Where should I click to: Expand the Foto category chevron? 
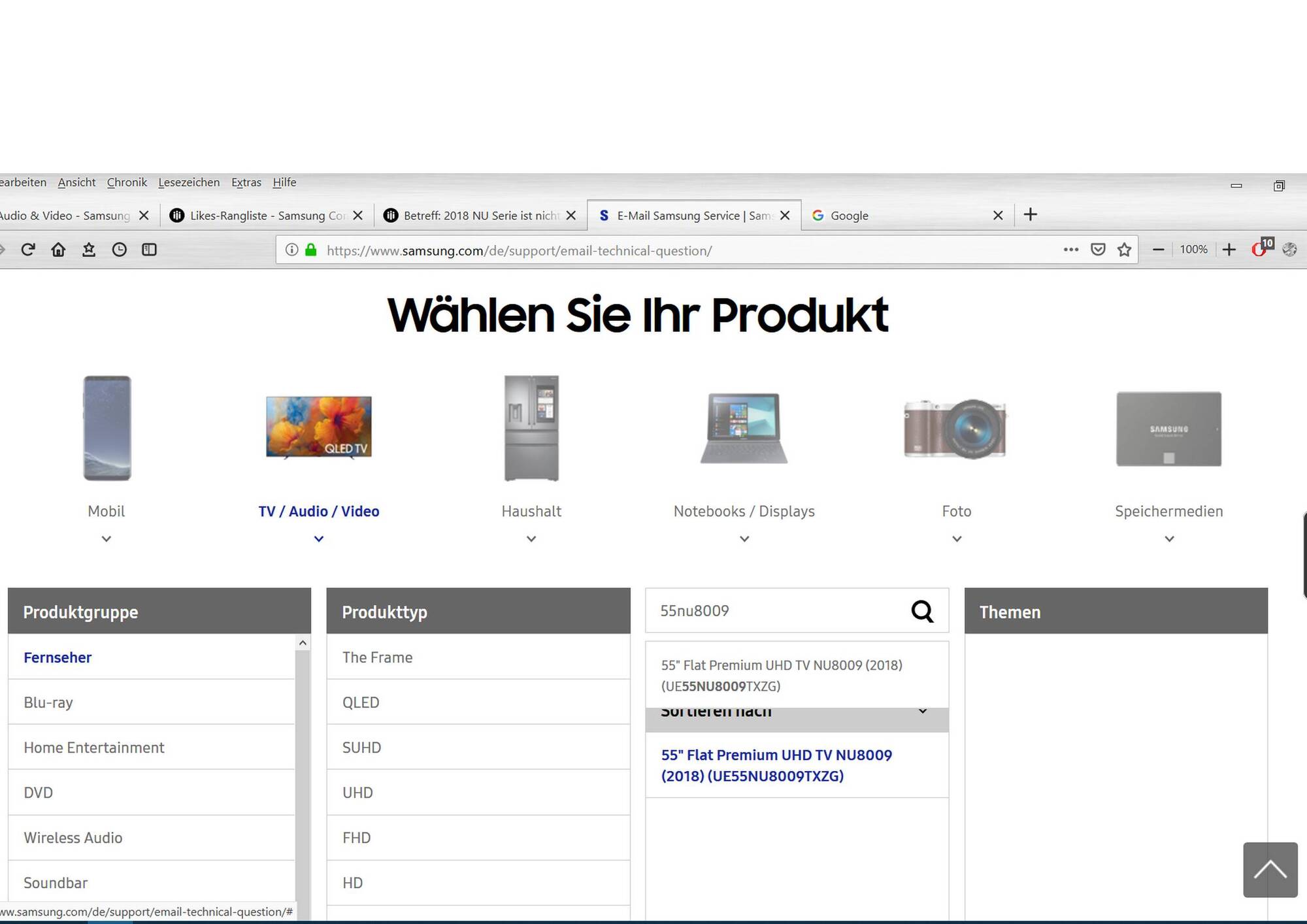click(x=957, y=539)
